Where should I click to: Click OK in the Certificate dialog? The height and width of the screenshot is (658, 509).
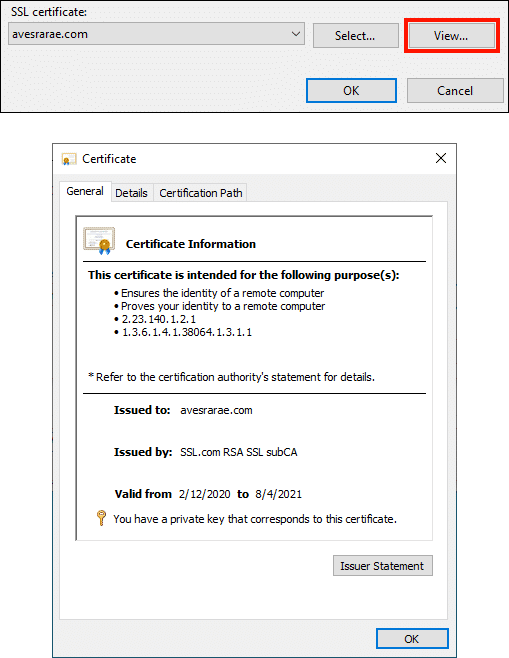tap(412, 639)
